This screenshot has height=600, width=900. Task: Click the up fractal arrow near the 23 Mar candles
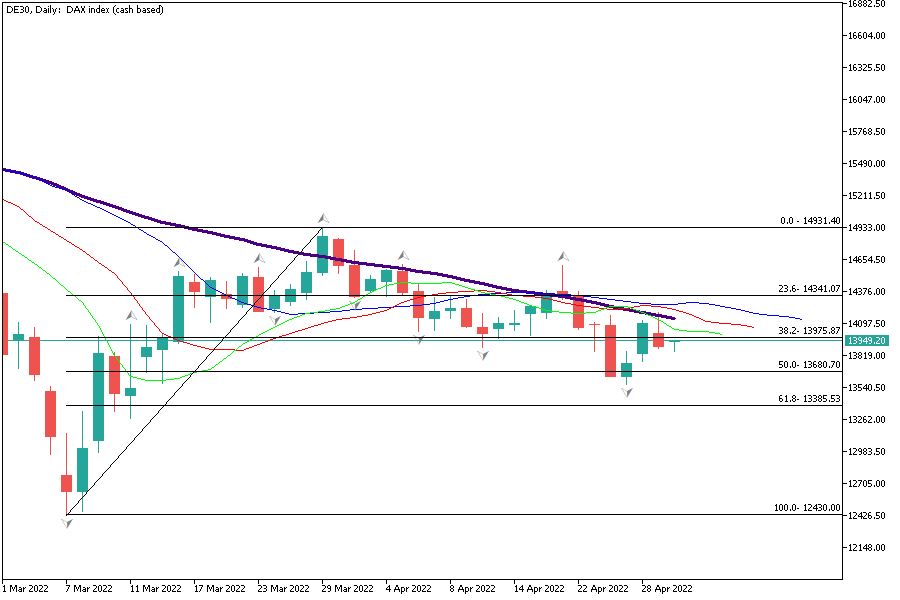click(x=259, y=258)
